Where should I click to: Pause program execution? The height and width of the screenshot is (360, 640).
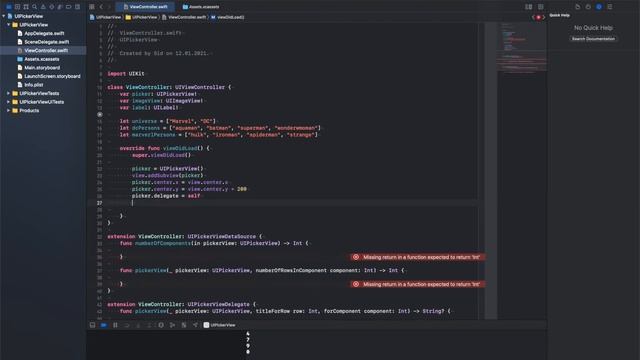pos(115,325)
